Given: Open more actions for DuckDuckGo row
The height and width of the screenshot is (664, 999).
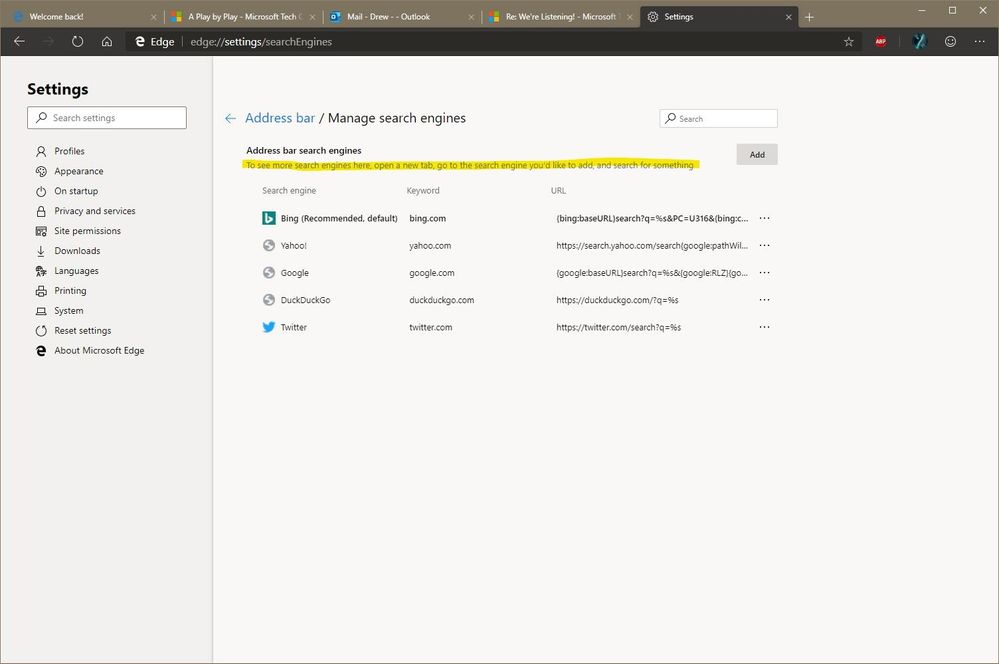Looking at the screenshot, I should pos(765,300).
